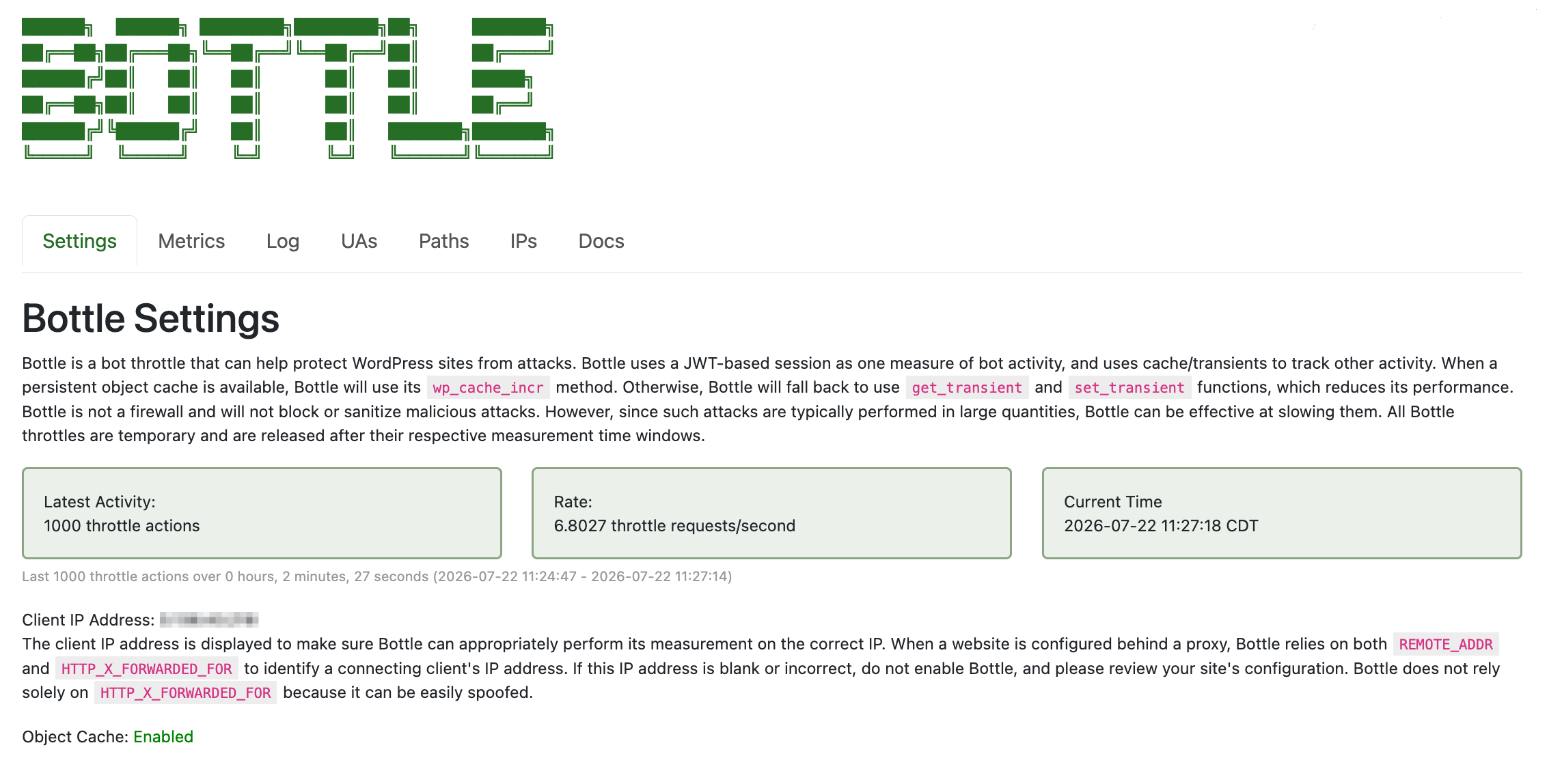Screen dimensions: 1562x784
Task: Click the Current Time card
Action: (x=1282, y=513)
